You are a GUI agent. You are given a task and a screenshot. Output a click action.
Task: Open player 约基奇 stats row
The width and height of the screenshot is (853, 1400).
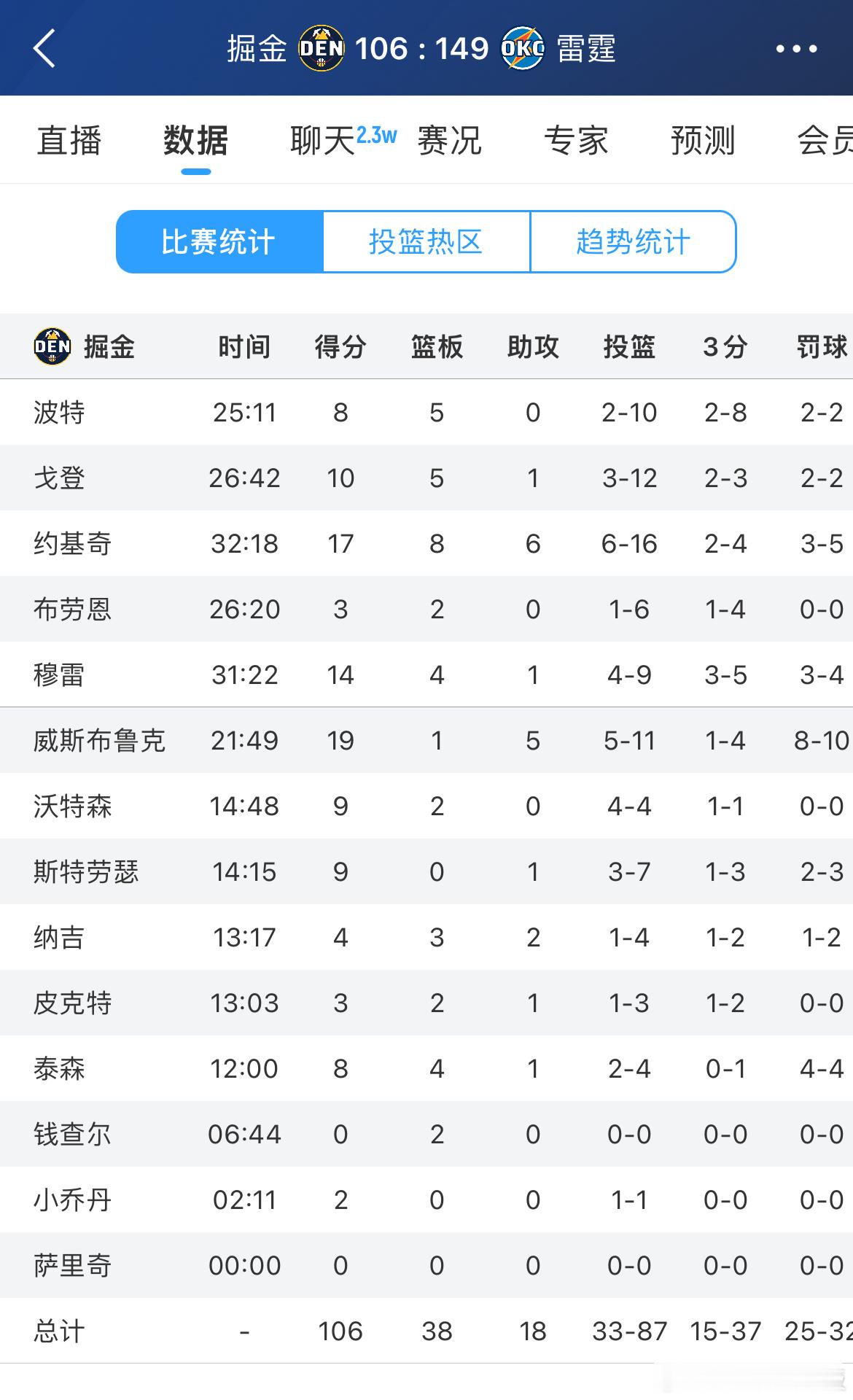pyautogui.click(x=426, y=543)
